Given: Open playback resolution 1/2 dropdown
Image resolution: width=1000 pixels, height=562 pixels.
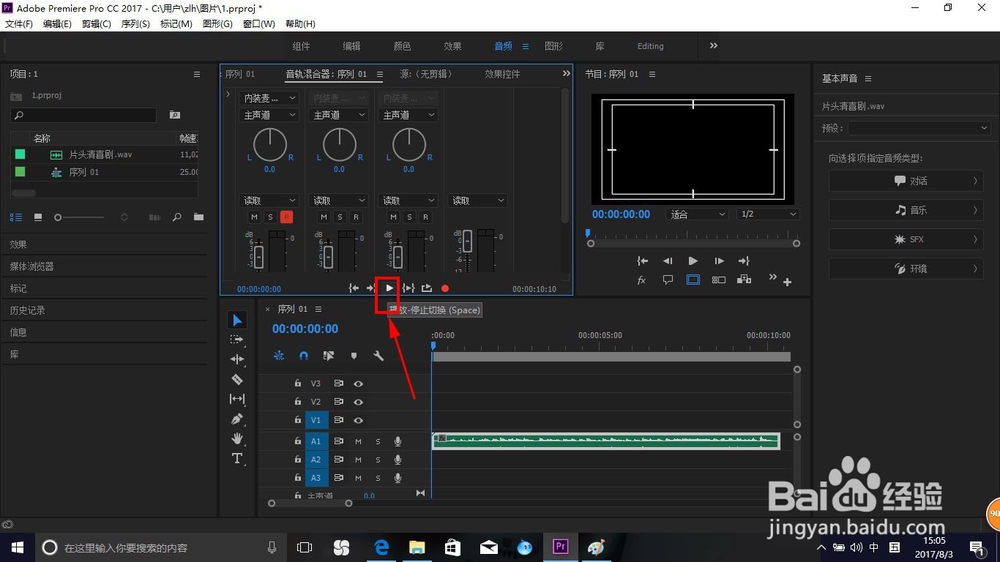Looking at the screenshot, I should (x=768, y=214).
